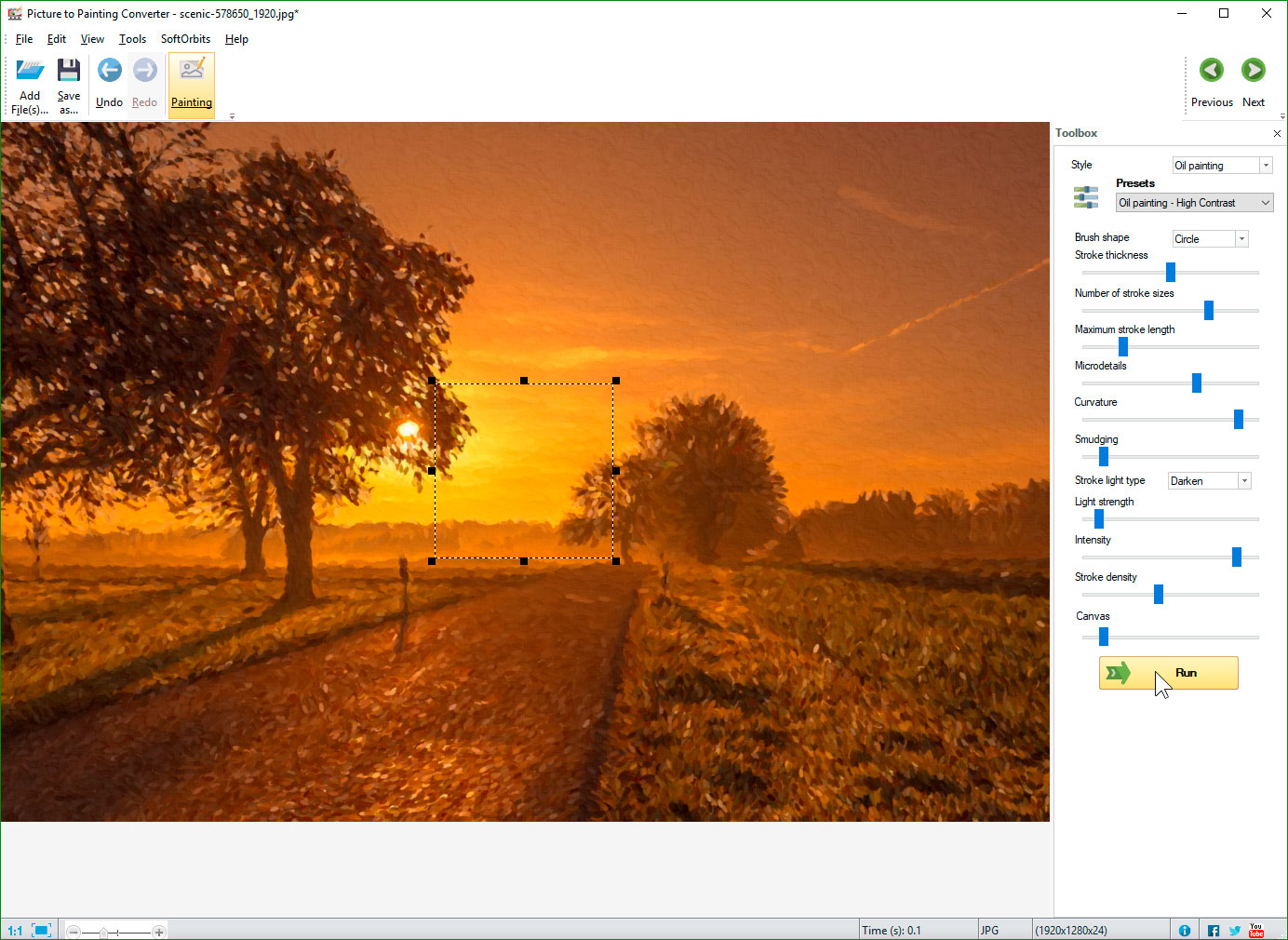The width and height of the screenshot is (1288, 940).
Task: Open the Tools menu
Action: coord(132,39)
